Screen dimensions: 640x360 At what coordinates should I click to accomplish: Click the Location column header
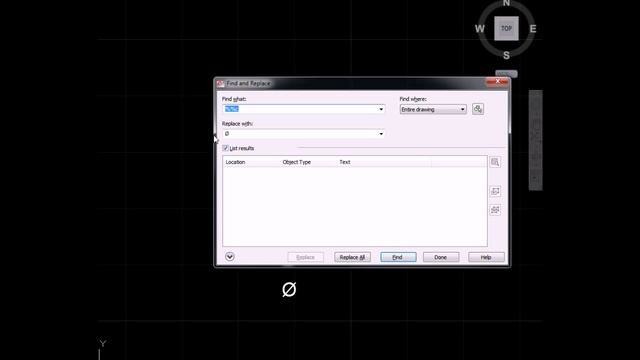click(x=251, y=162)
